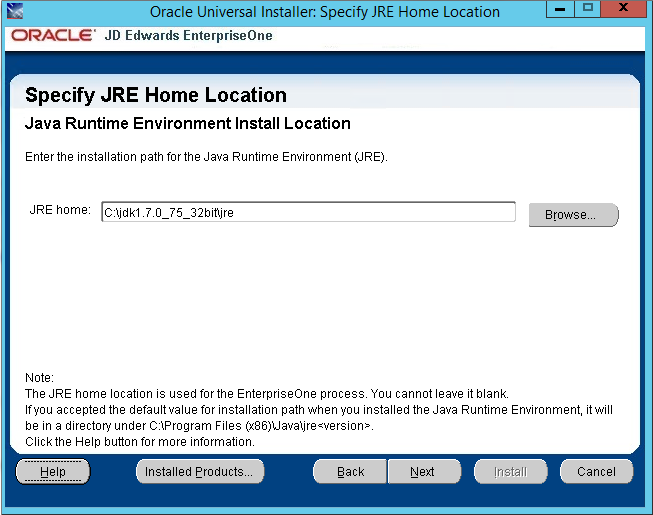Go Back to previous installer step
The image size is (653, 515).
350,472
